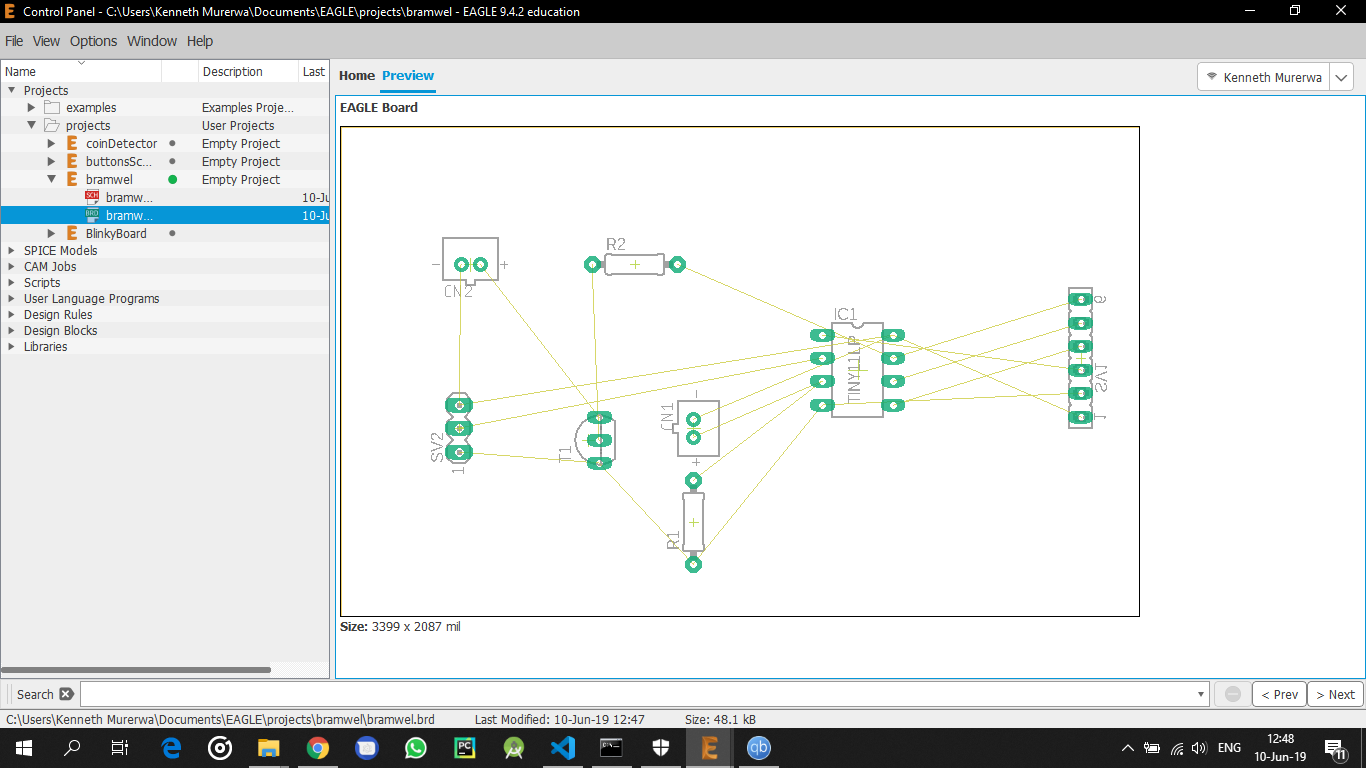Click the Last column header
Viewport: 1366px width, 768px height.
click(314, 71)
